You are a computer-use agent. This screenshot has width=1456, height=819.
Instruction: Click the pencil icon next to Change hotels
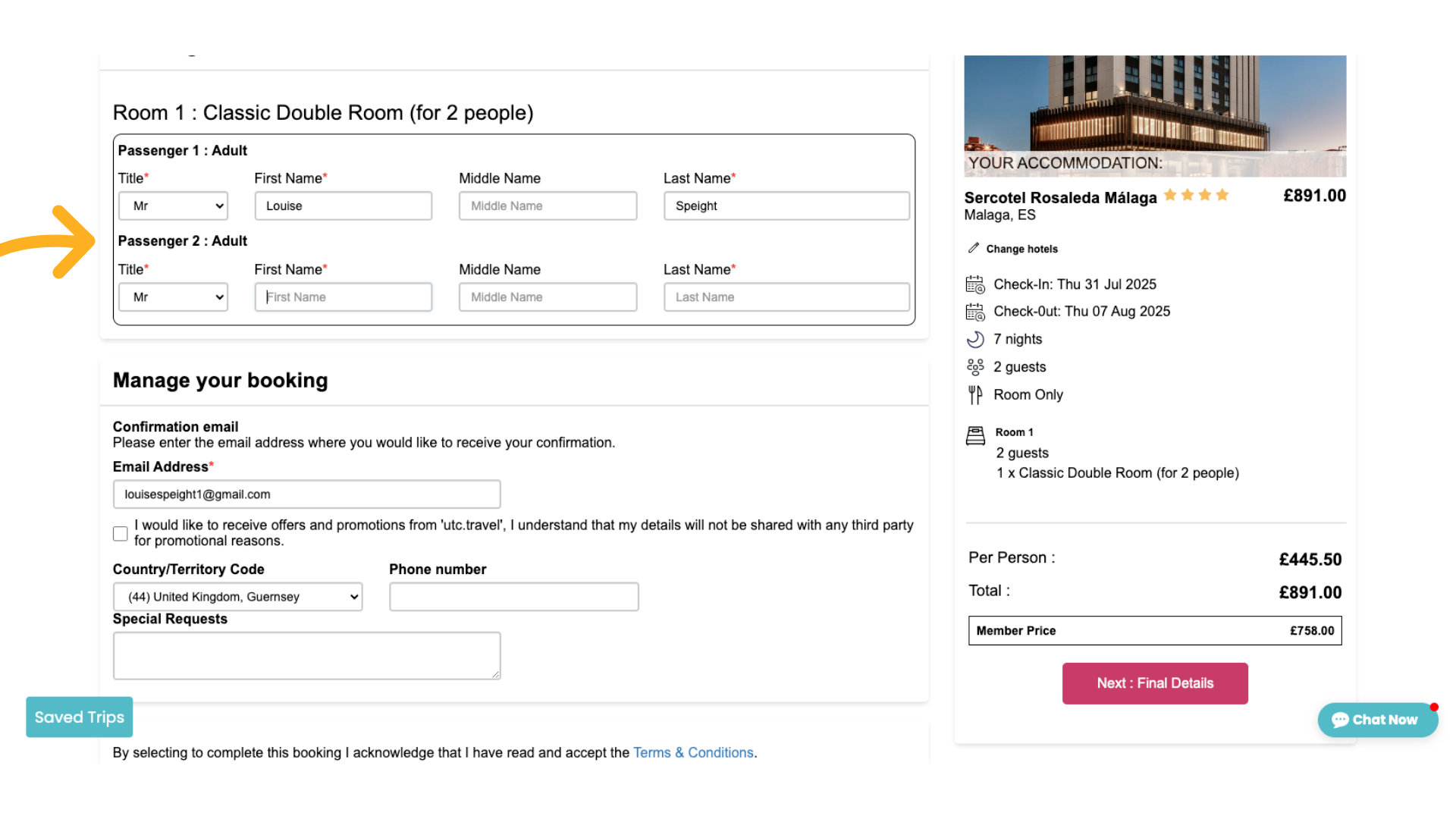coord(975,247)
